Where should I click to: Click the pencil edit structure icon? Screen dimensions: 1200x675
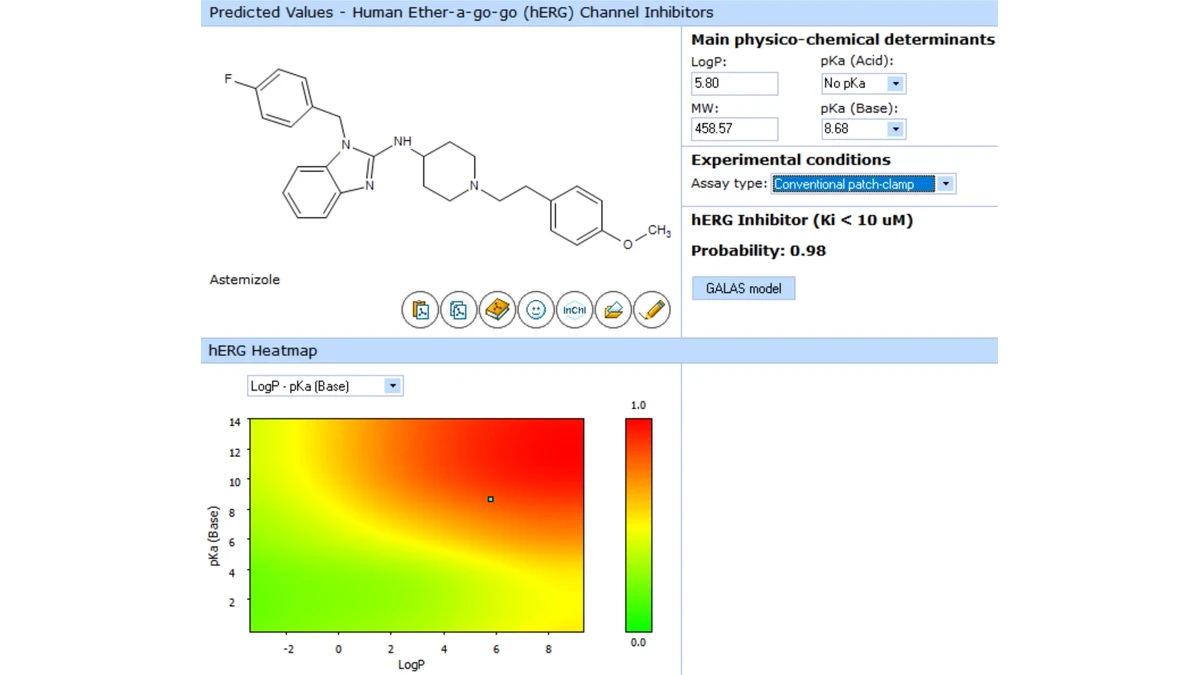pyautogui.click(x=651, y=310)
